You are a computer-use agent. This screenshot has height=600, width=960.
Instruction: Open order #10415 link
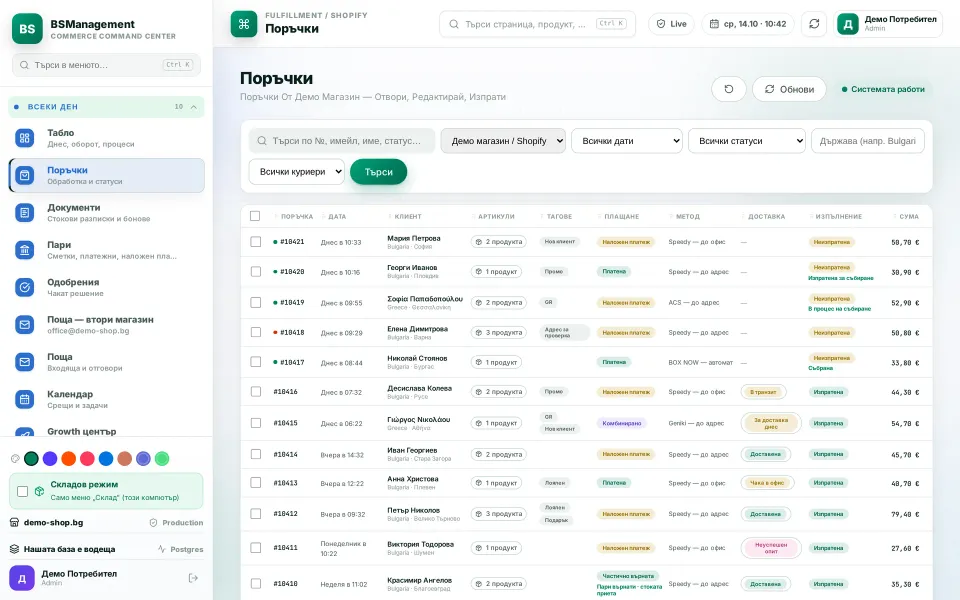point(285,423)
